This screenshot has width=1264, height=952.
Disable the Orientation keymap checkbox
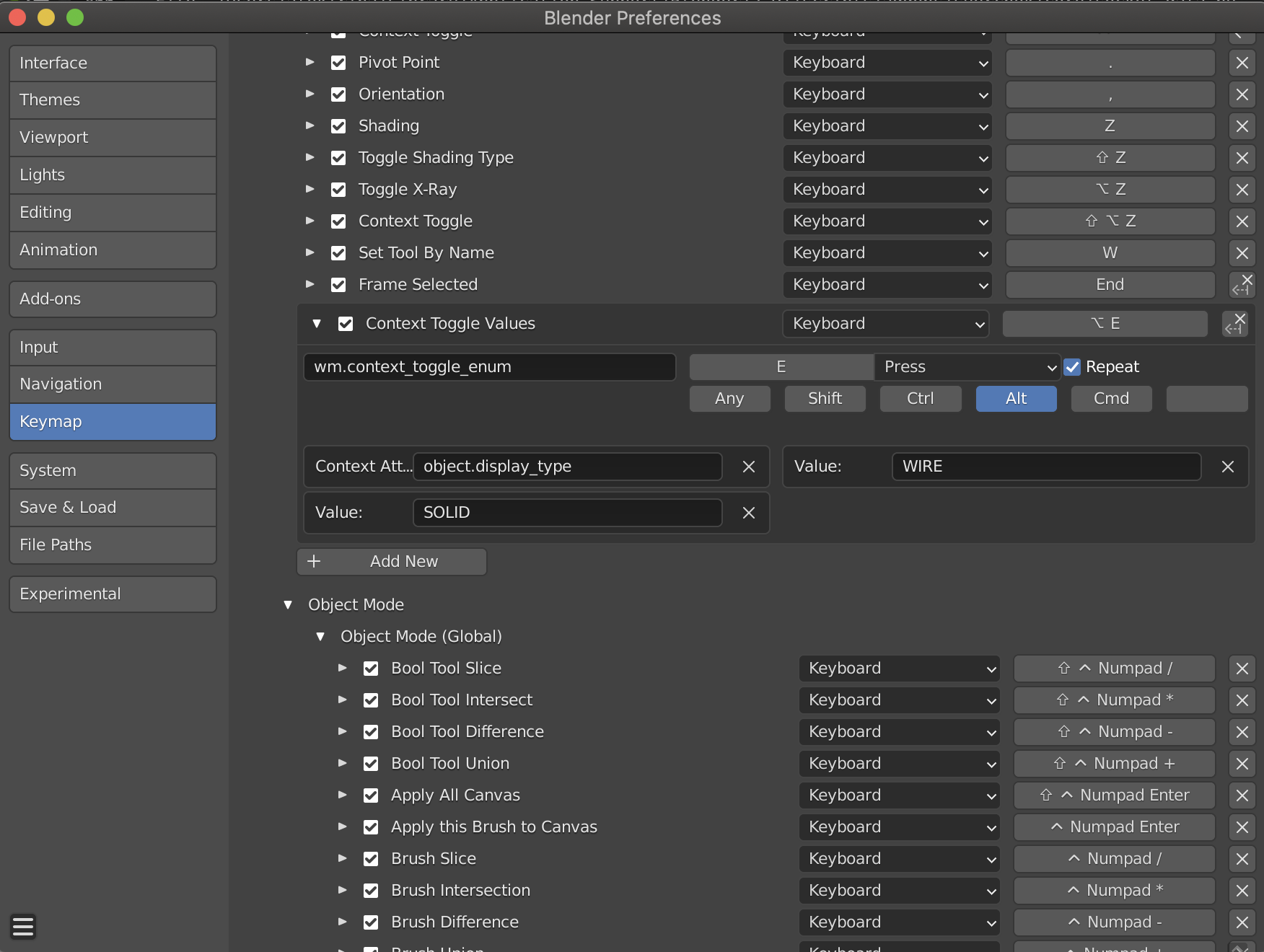pyautogui.click(x=338, y=94)
